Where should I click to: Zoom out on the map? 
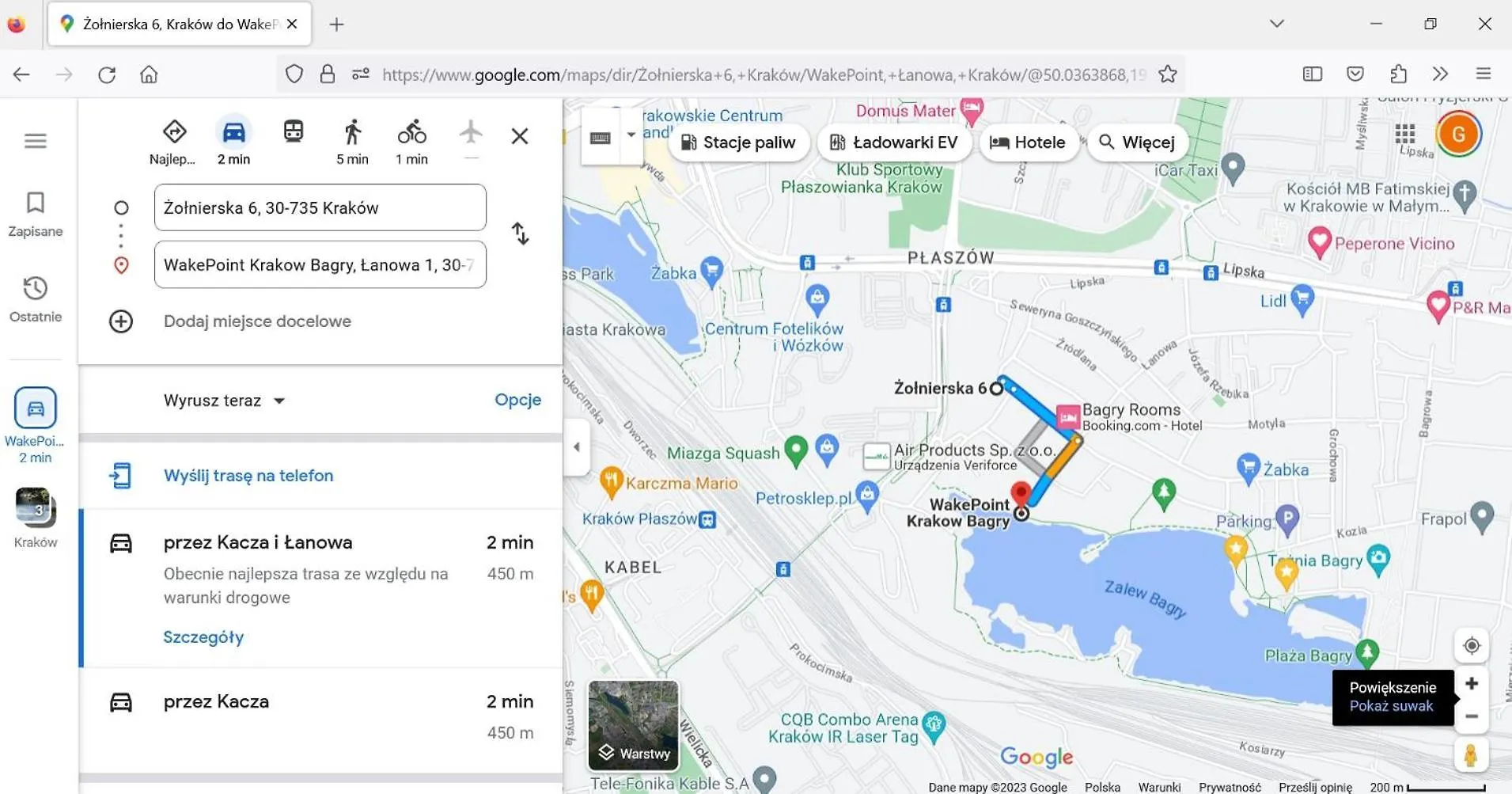1472,717
